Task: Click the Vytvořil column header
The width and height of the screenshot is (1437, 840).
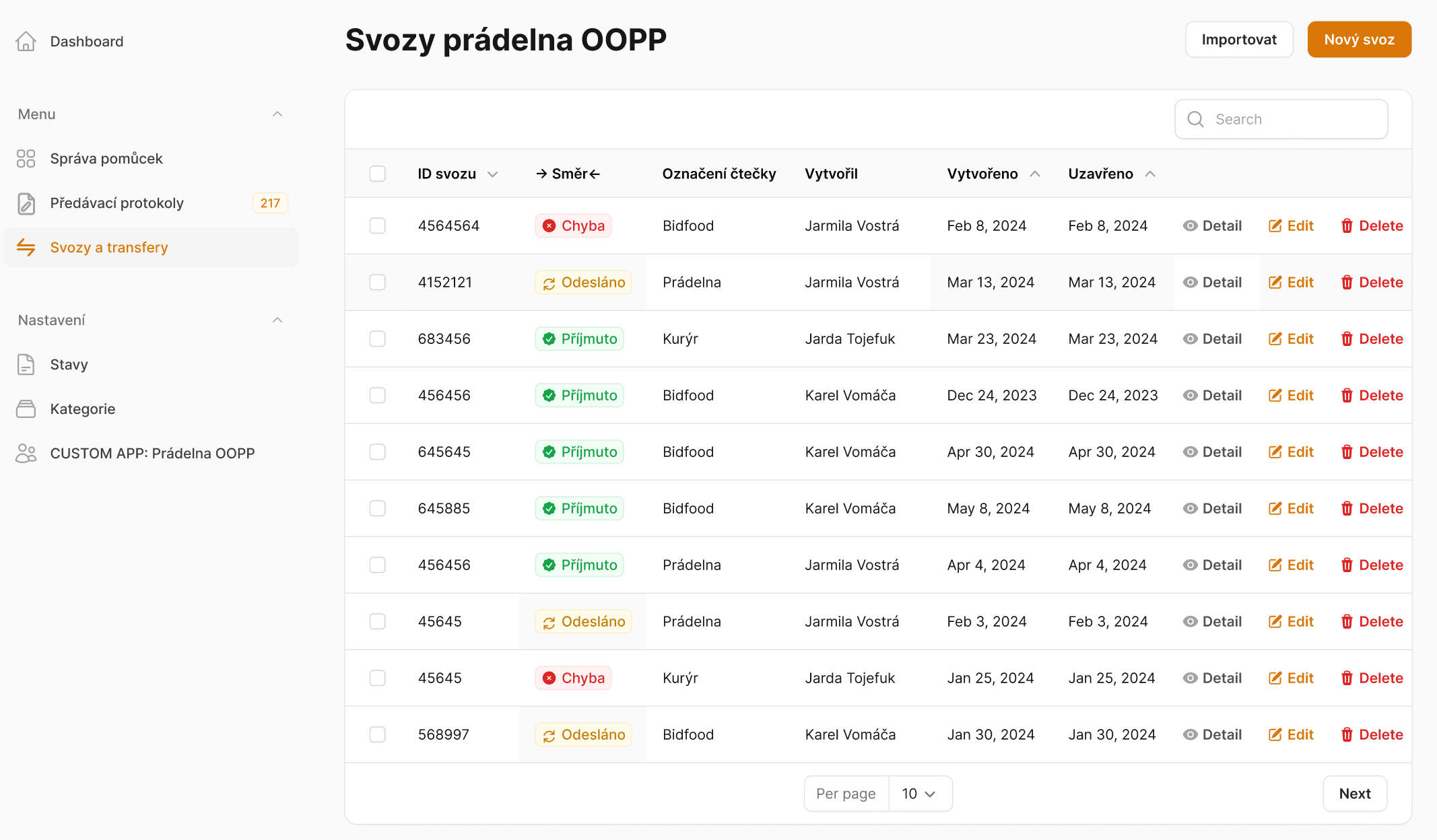Action: tap(831, 174)
